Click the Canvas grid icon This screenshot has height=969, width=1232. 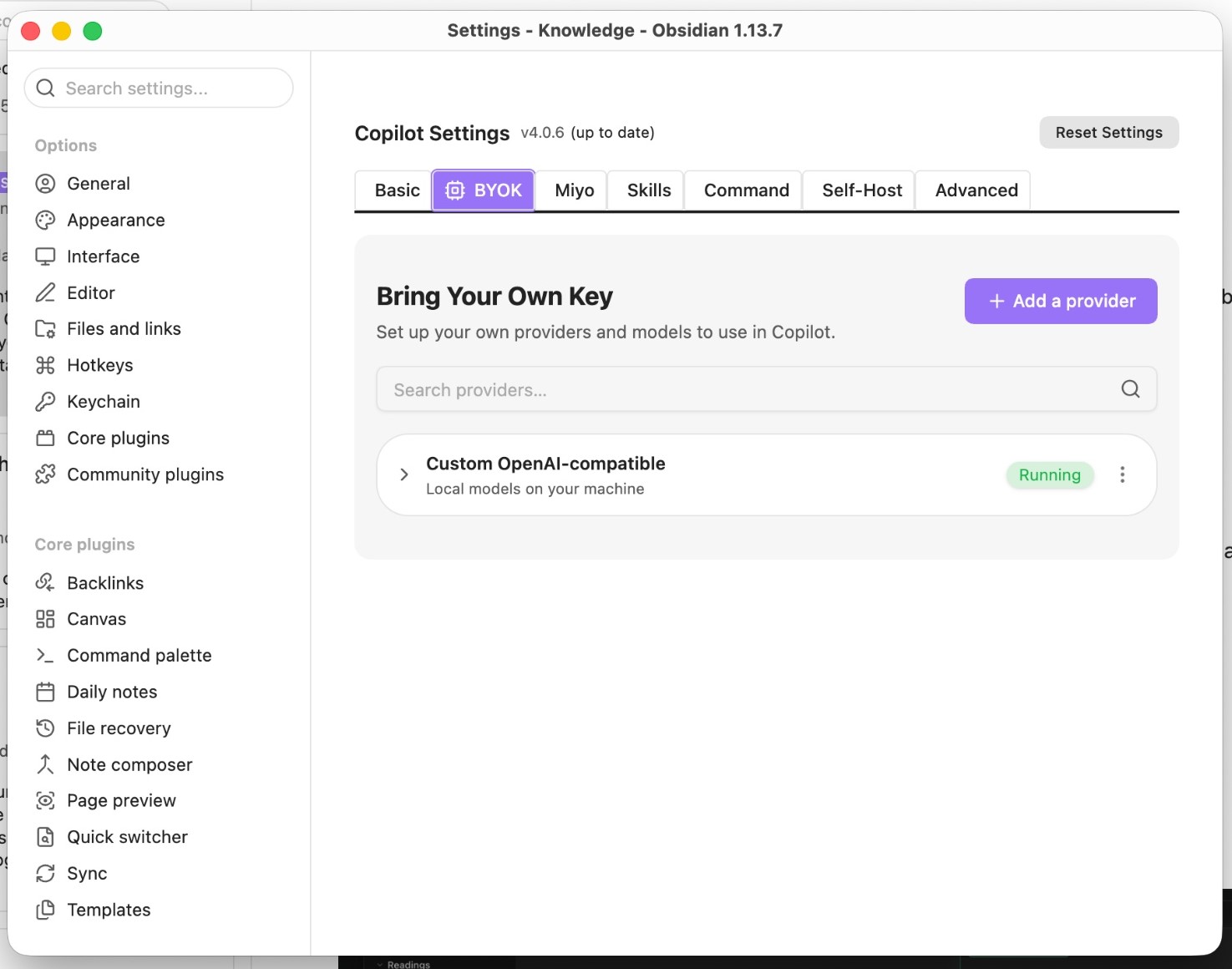(x=45, y=619)
